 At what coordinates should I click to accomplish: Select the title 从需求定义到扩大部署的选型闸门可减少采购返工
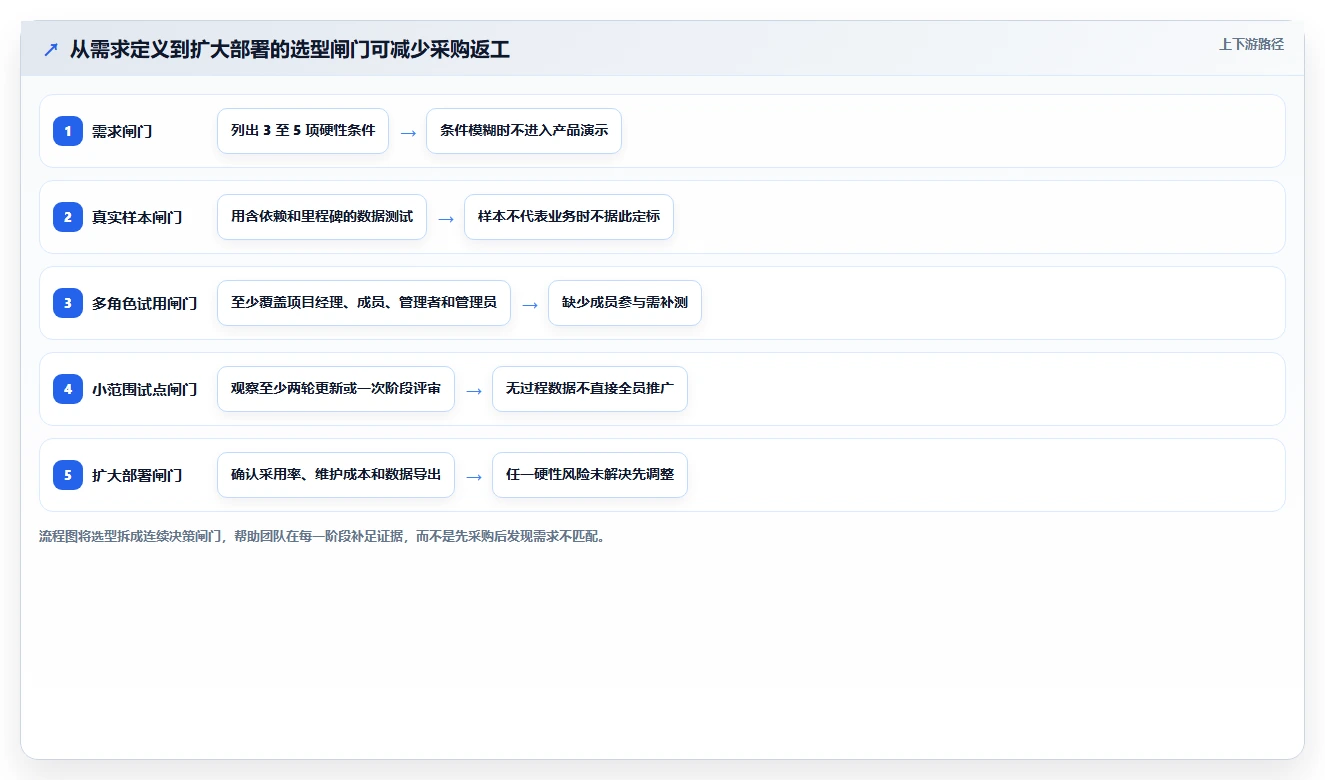coord(290,50)
